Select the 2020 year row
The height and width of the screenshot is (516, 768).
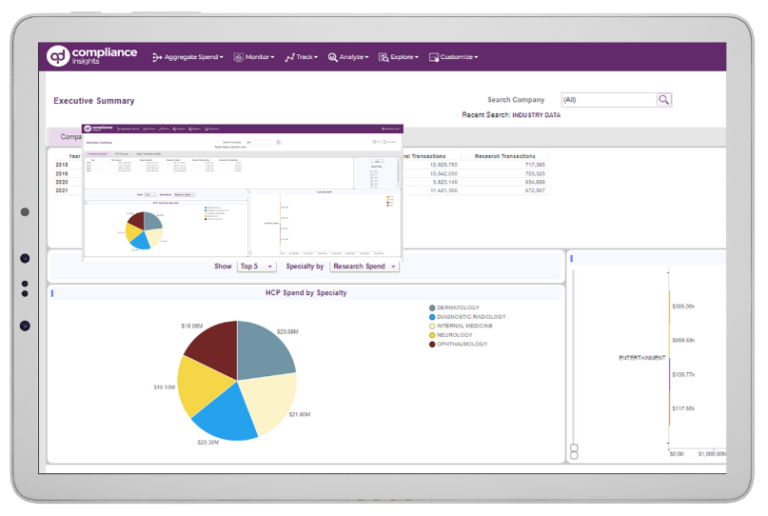click(62, 182)
